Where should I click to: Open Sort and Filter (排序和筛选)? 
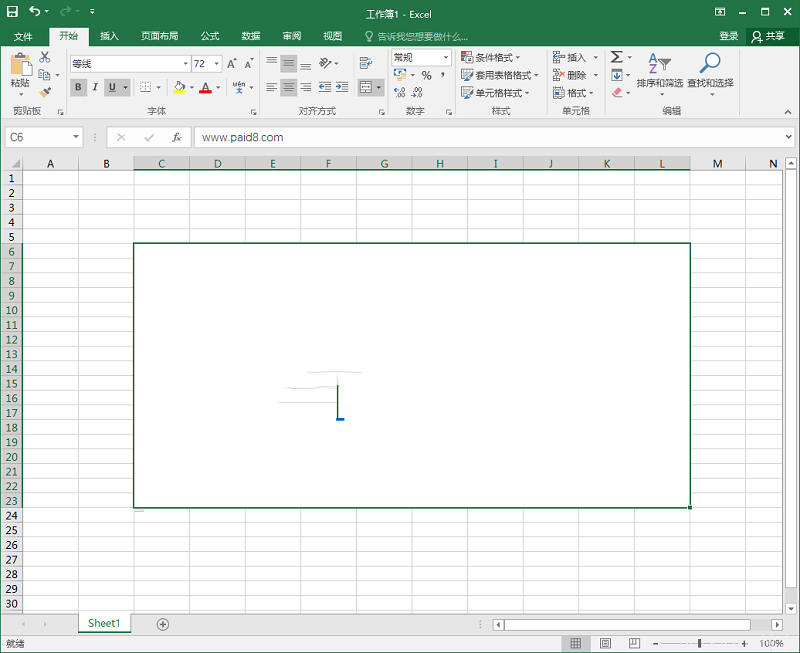(660, 74)
